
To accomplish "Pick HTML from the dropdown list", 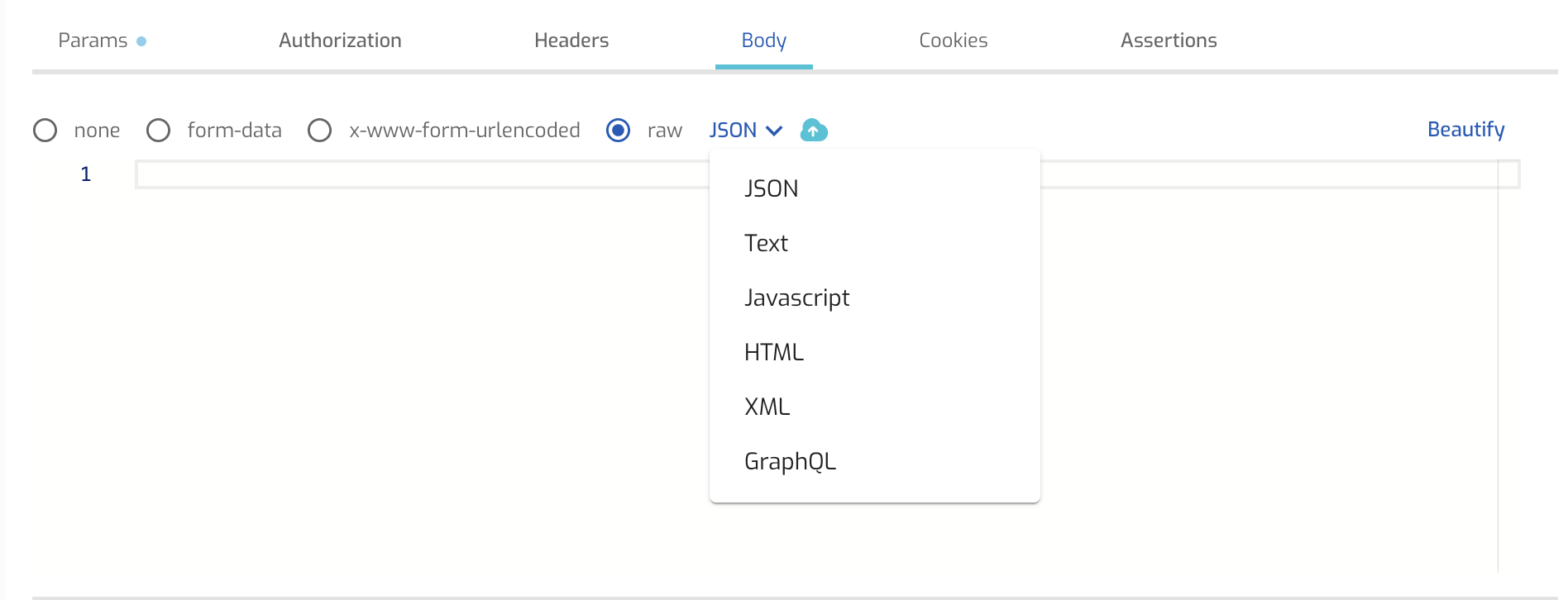I will [x=773, y=352].
